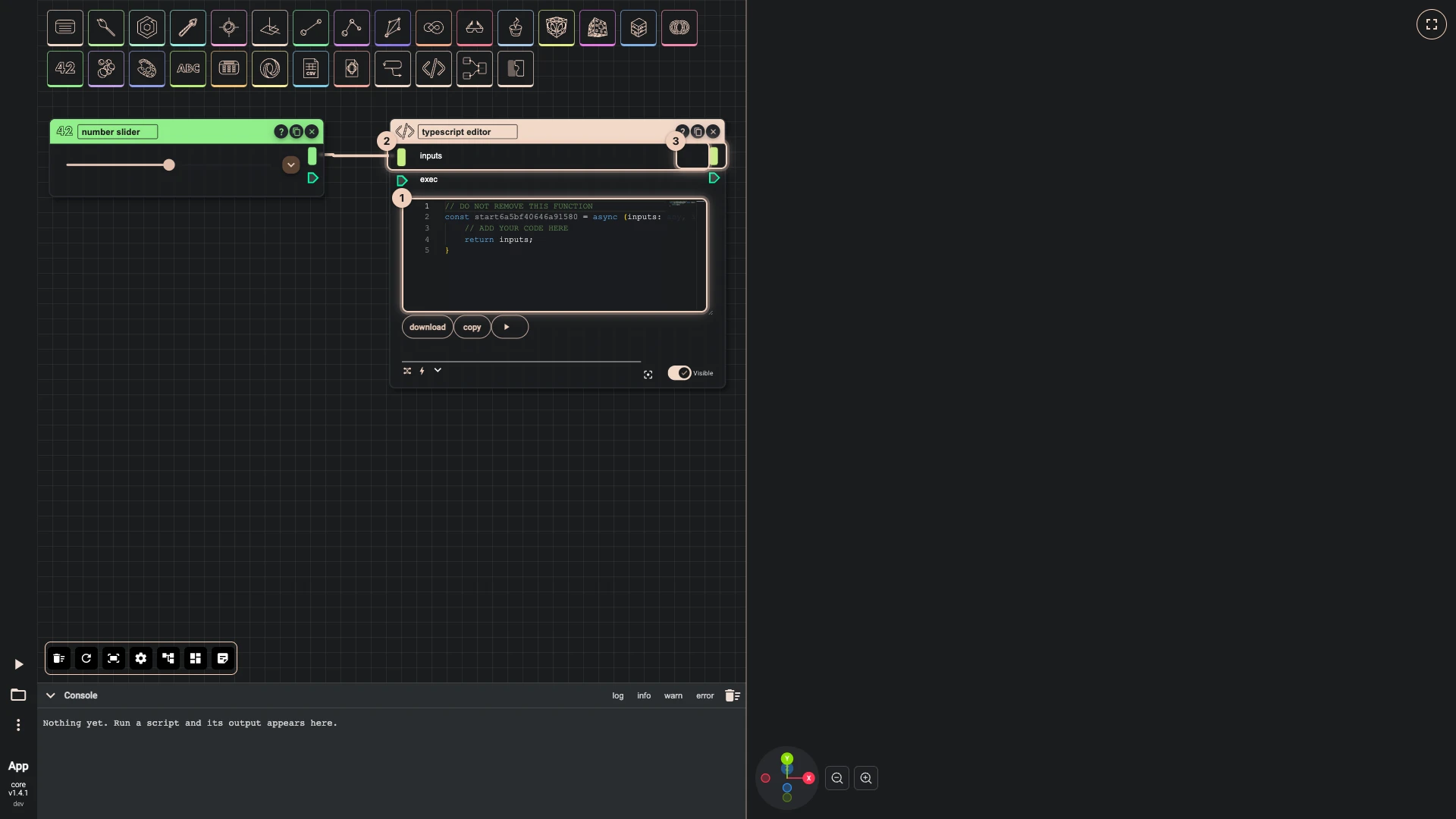Open the two-point line category icon
Image resolution: width=1456 pixels, height=819 pixels.
pos(311,27)
